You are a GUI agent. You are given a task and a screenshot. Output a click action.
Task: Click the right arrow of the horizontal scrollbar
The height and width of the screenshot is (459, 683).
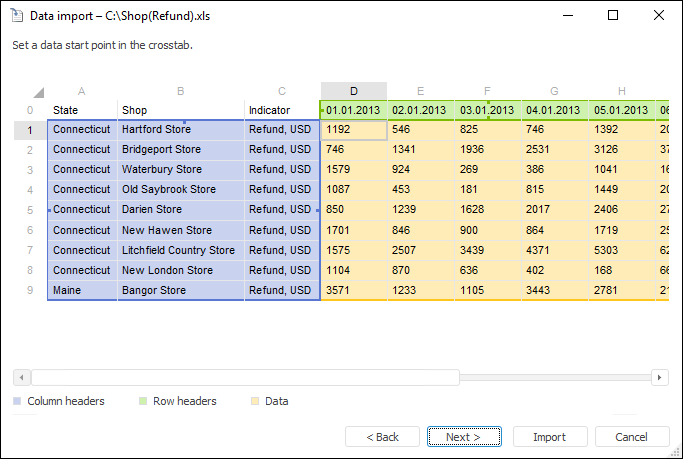pos(659,377)
